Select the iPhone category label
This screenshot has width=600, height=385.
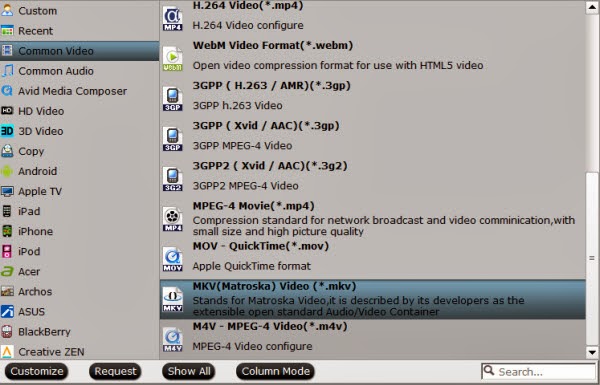point(36,231)
